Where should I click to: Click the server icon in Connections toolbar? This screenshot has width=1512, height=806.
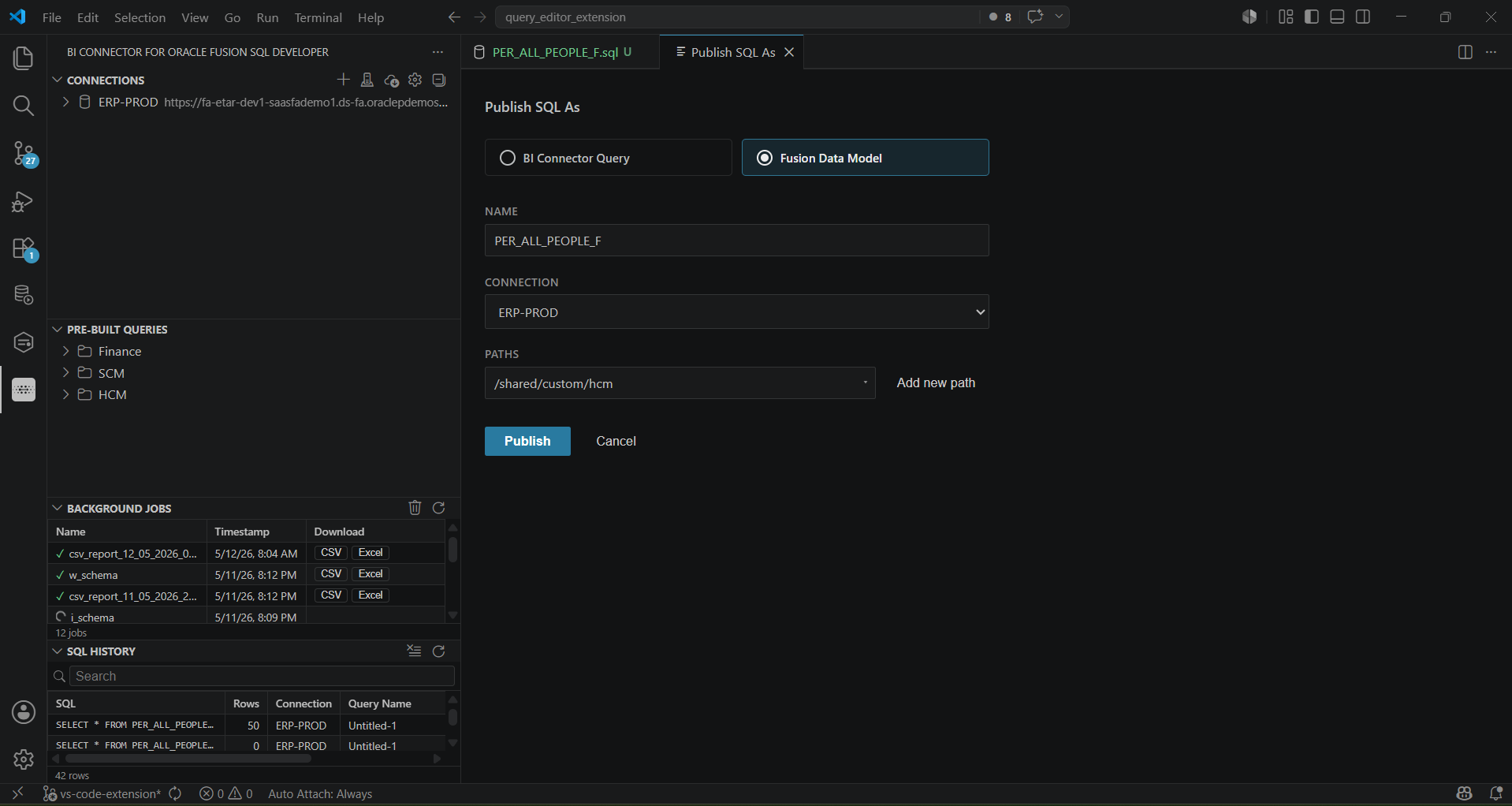click(367, 80)
